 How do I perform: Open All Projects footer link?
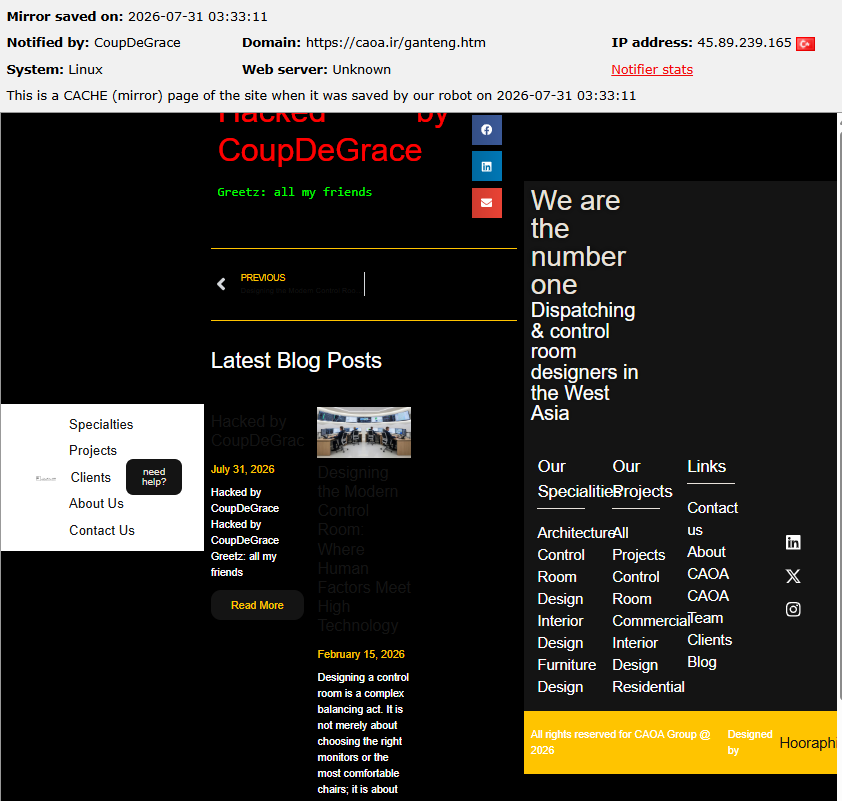coord(638,544)
